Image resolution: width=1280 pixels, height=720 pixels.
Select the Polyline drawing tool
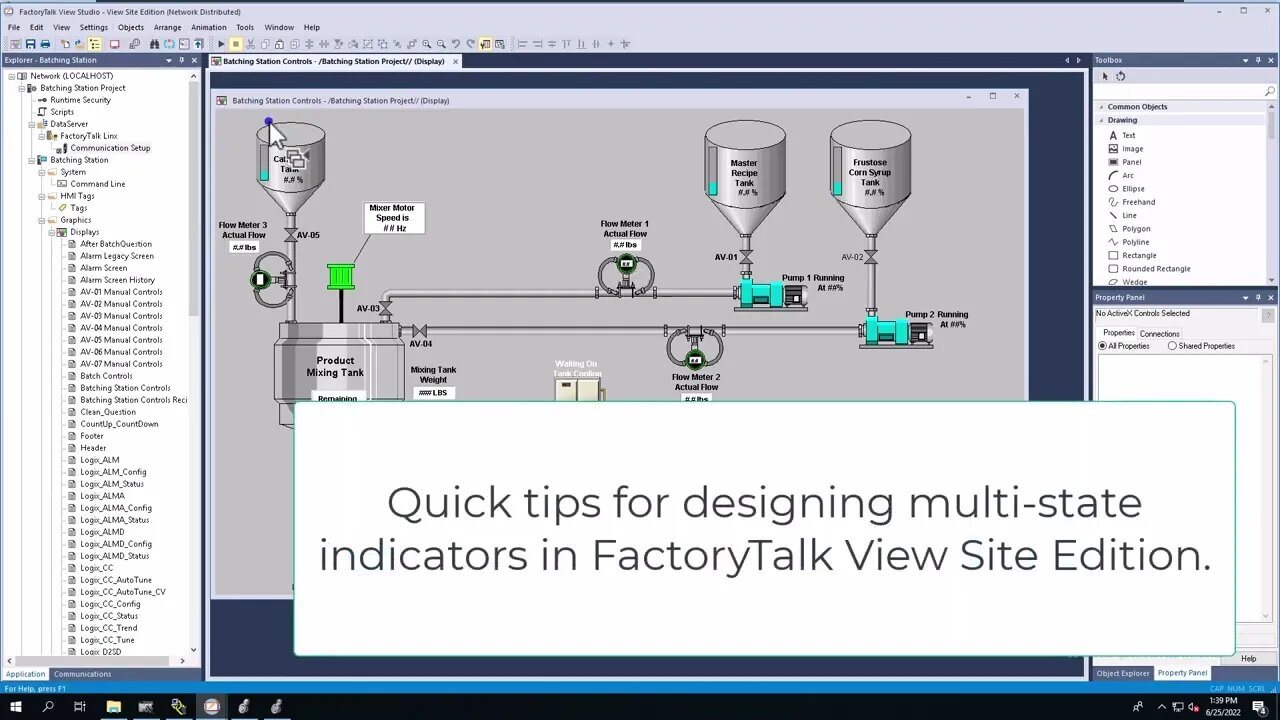tap(1129, 242)
